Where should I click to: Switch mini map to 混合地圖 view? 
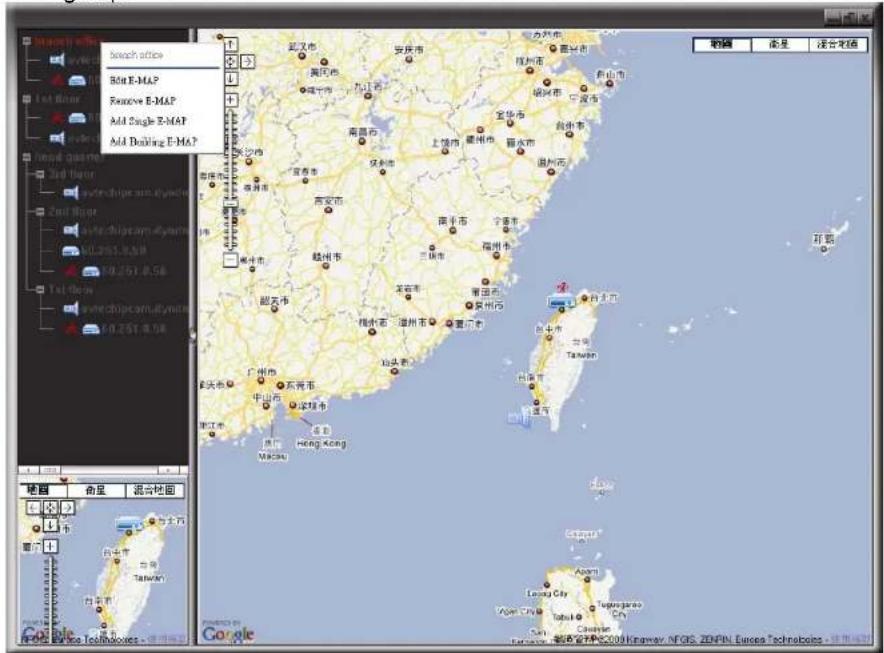[x=154, y=490]
